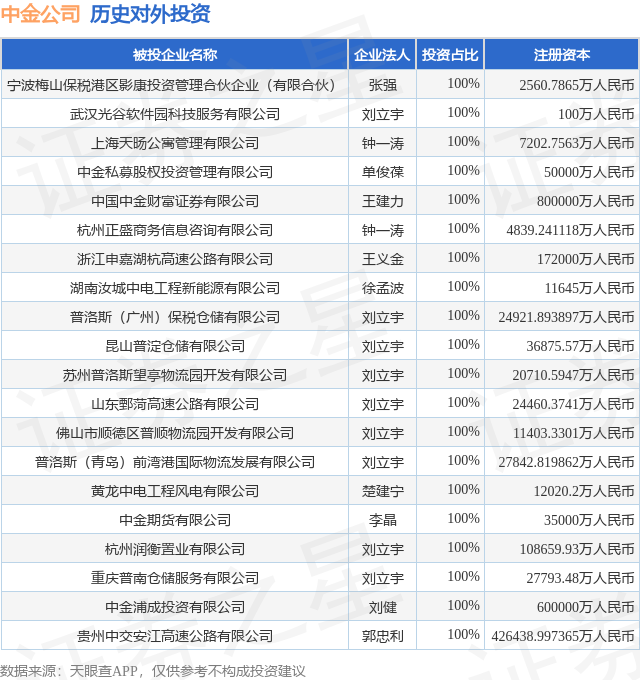
Task: Select 山东鄄菏高速公路有限公司 cell
Action: coord(175,404)
